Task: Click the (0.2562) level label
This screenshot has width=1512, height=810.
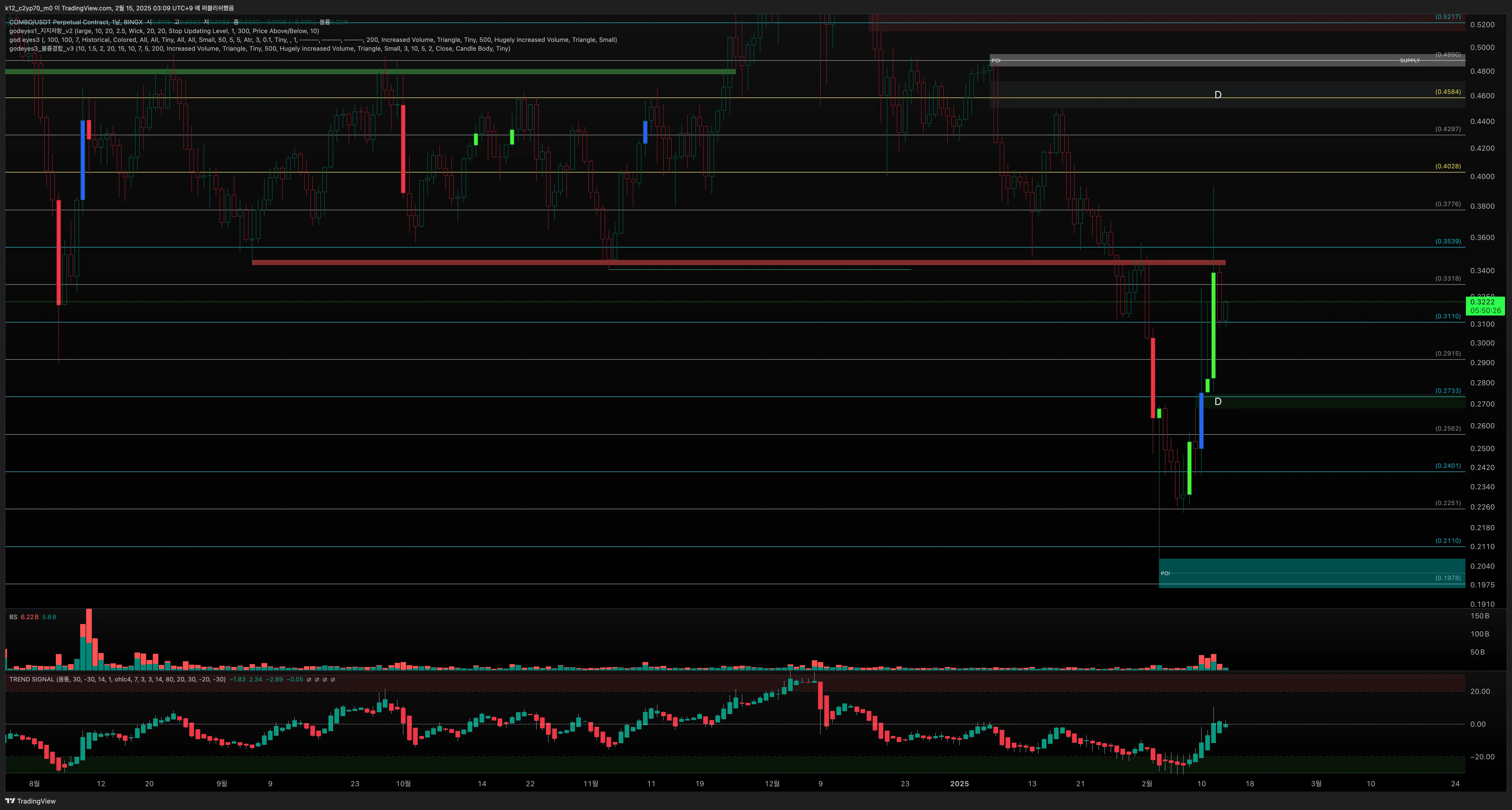Action: click(x=1448, y=429)
